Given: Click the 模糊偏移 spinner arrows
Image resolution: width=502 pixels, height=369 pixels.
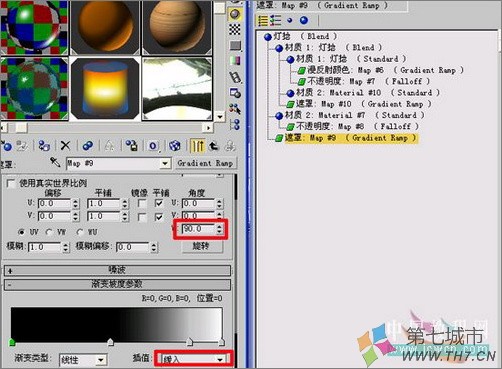Looking at the screenshot, I should pyautogui.click(x=153, y=247).
